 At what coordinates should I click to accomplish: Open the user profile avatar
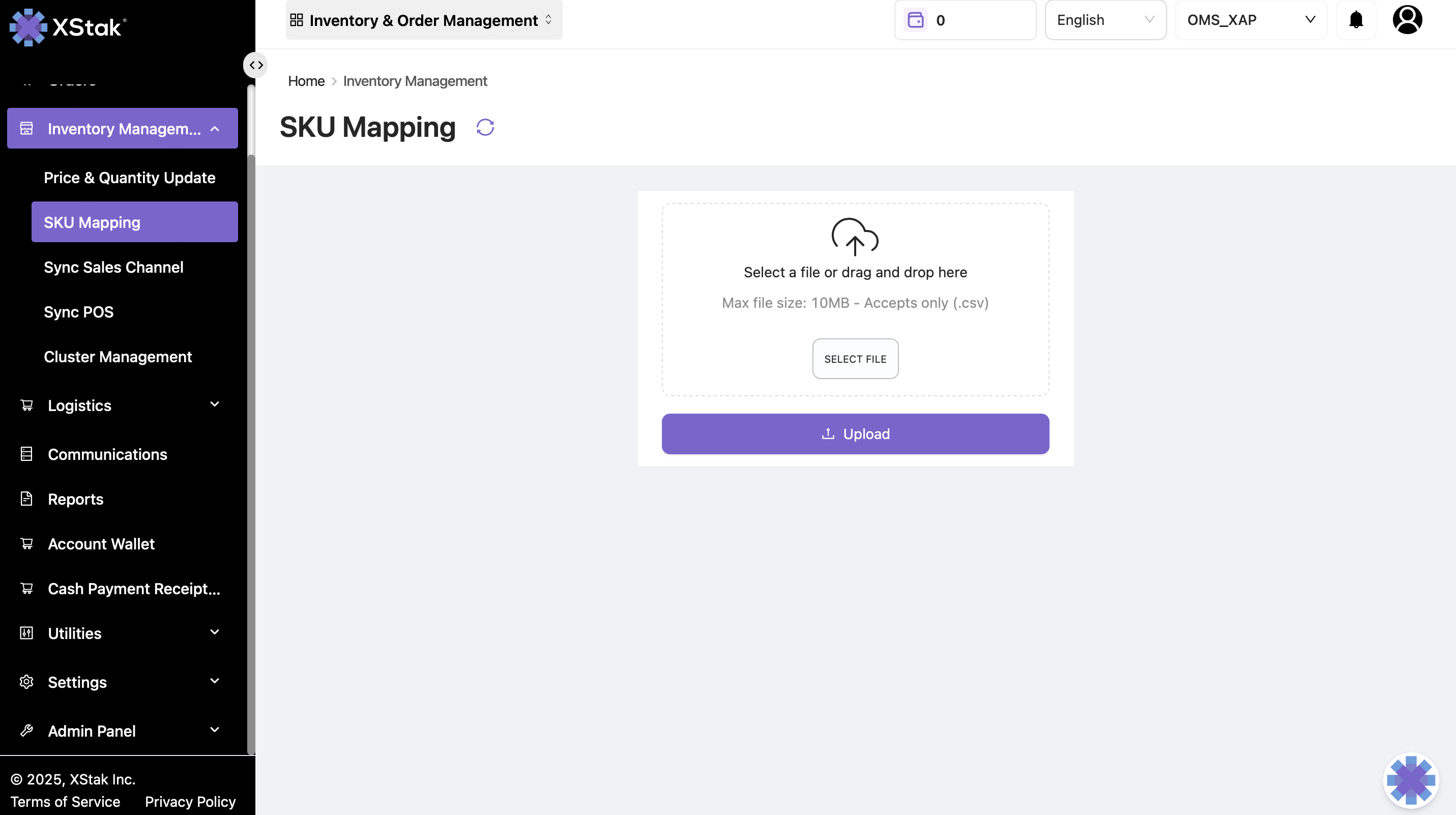pyautogui.click(x=1407, y=20)
